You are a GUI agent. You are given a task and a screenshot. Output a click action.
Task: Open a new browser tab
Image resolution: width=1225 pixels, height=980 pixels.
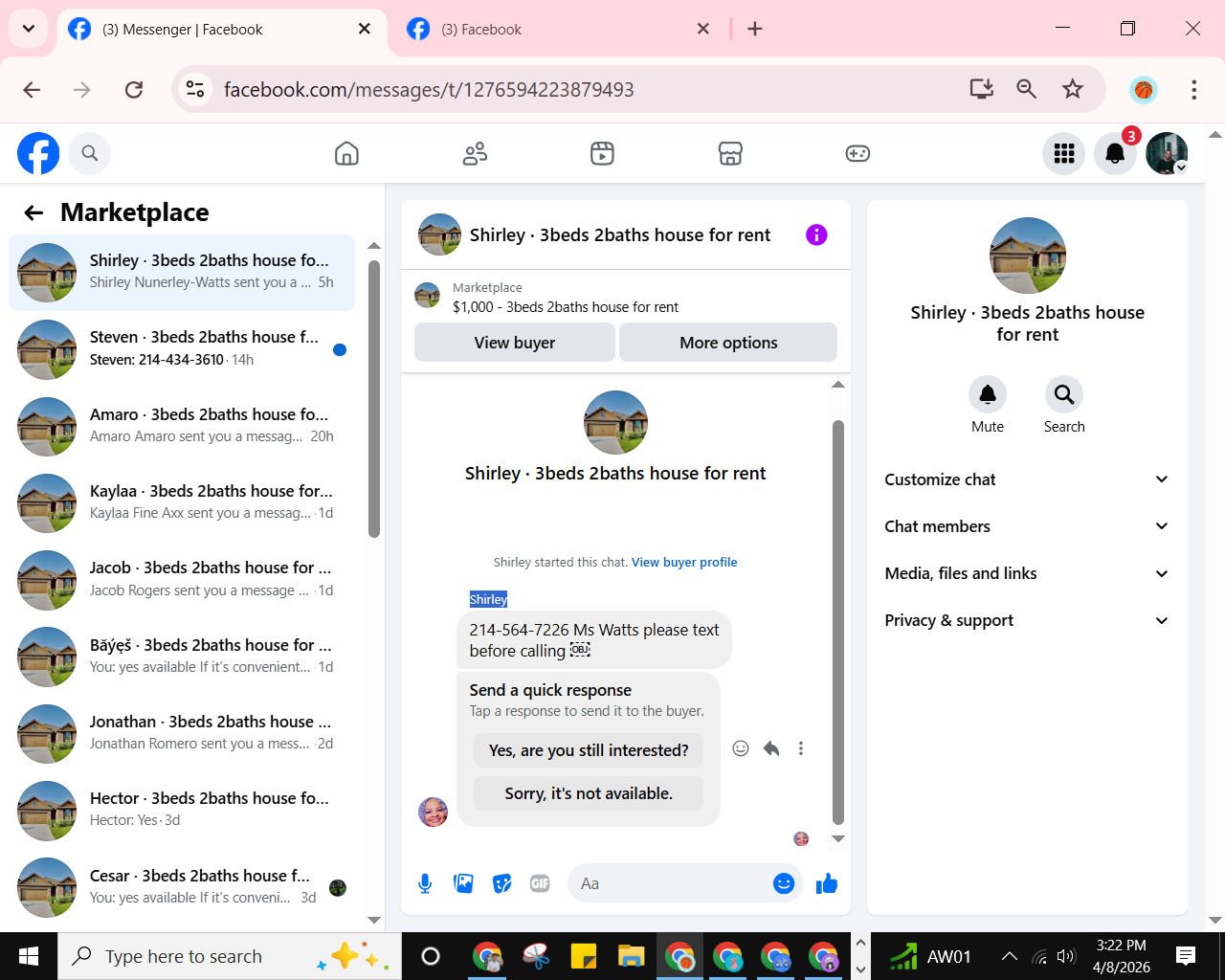pos(755,29)
